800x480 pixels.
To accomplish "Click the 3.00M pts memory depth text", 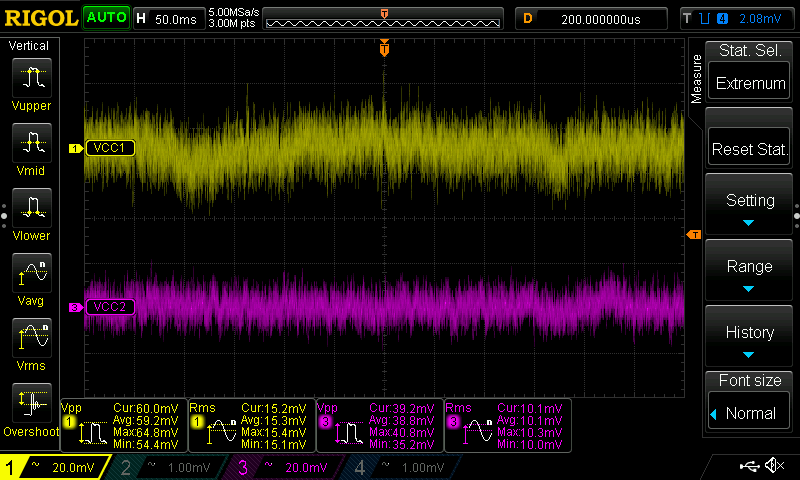I will [232, 23].
